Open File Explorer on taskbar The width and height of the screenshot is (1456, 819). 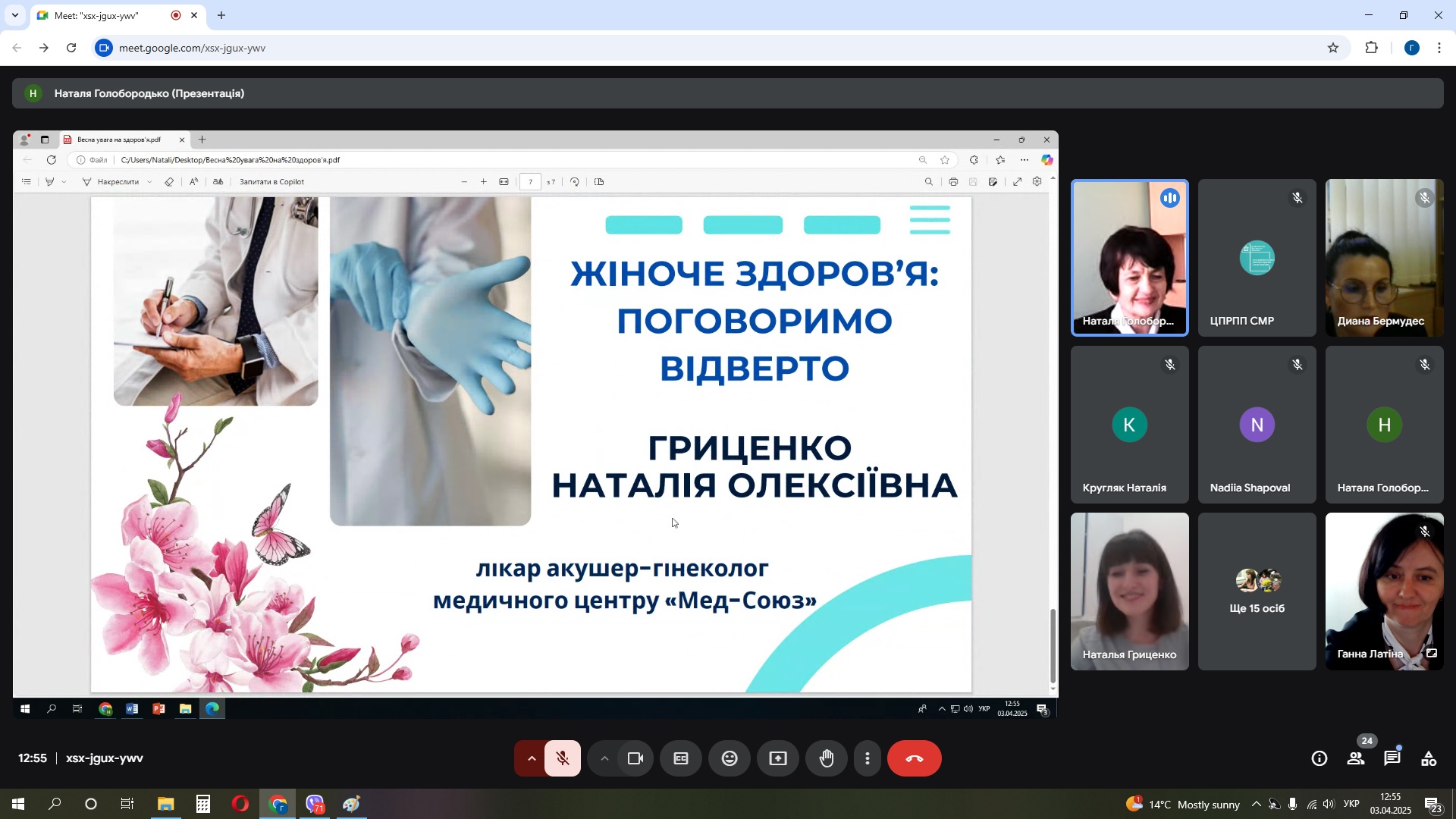[166, 804]
